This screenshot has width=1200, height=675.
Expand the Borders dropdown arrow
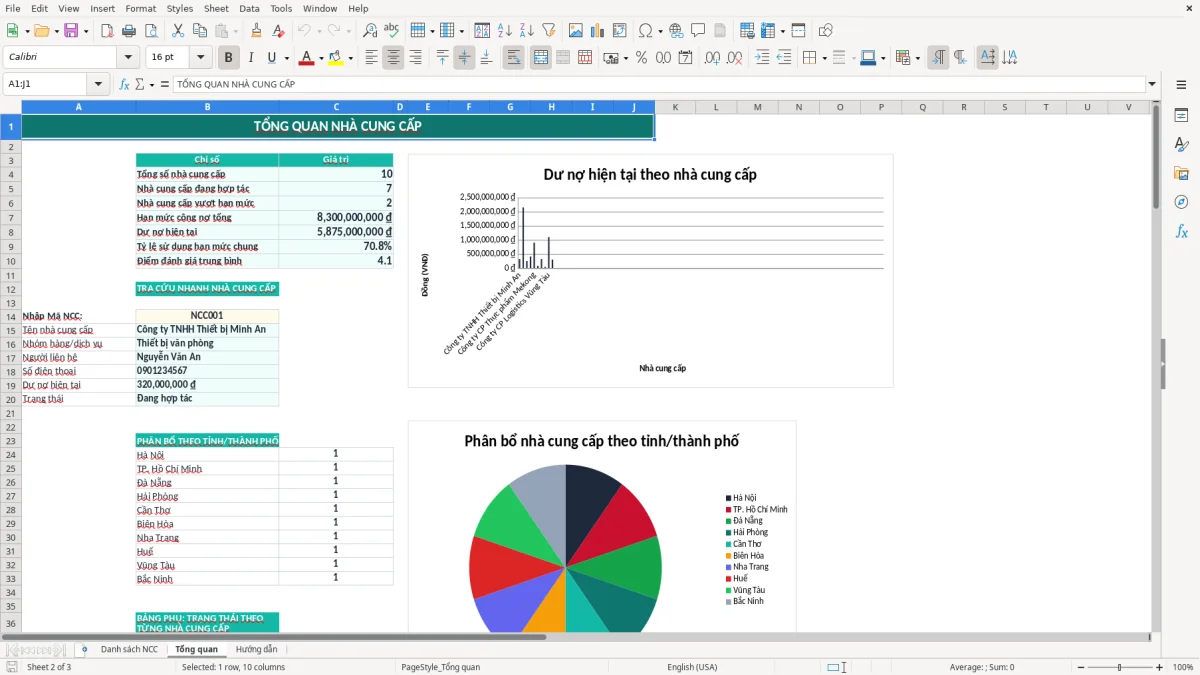(x=824, y=58)
